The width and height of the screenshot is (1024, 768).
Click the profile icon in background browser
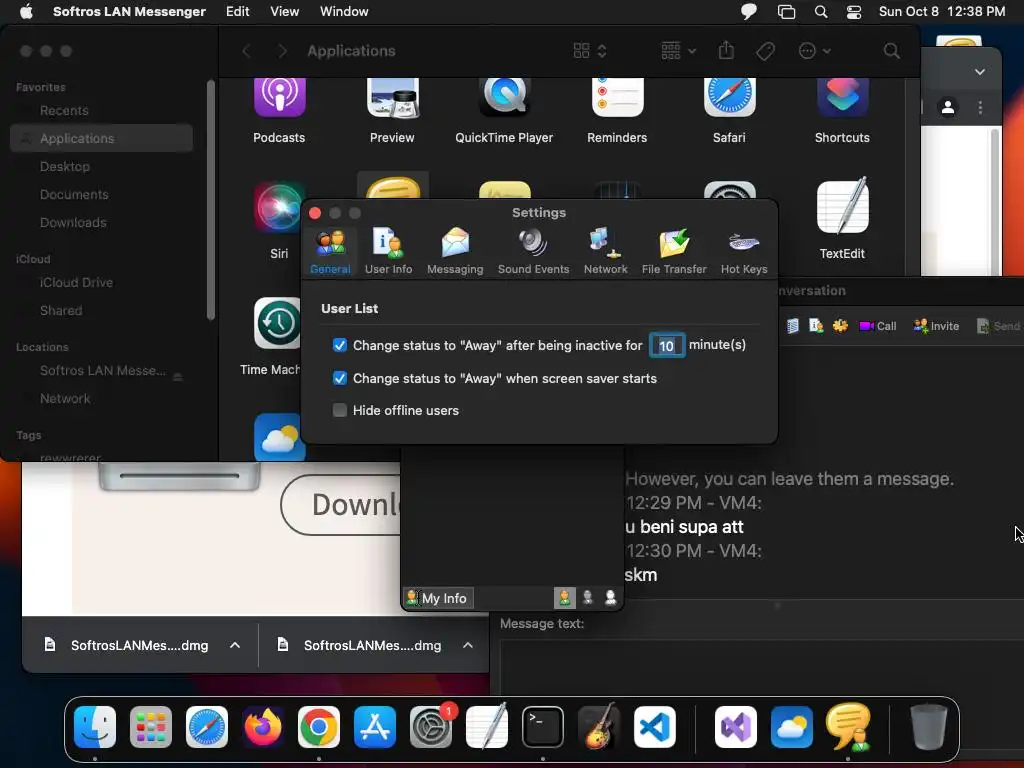[x=948, y=107]
